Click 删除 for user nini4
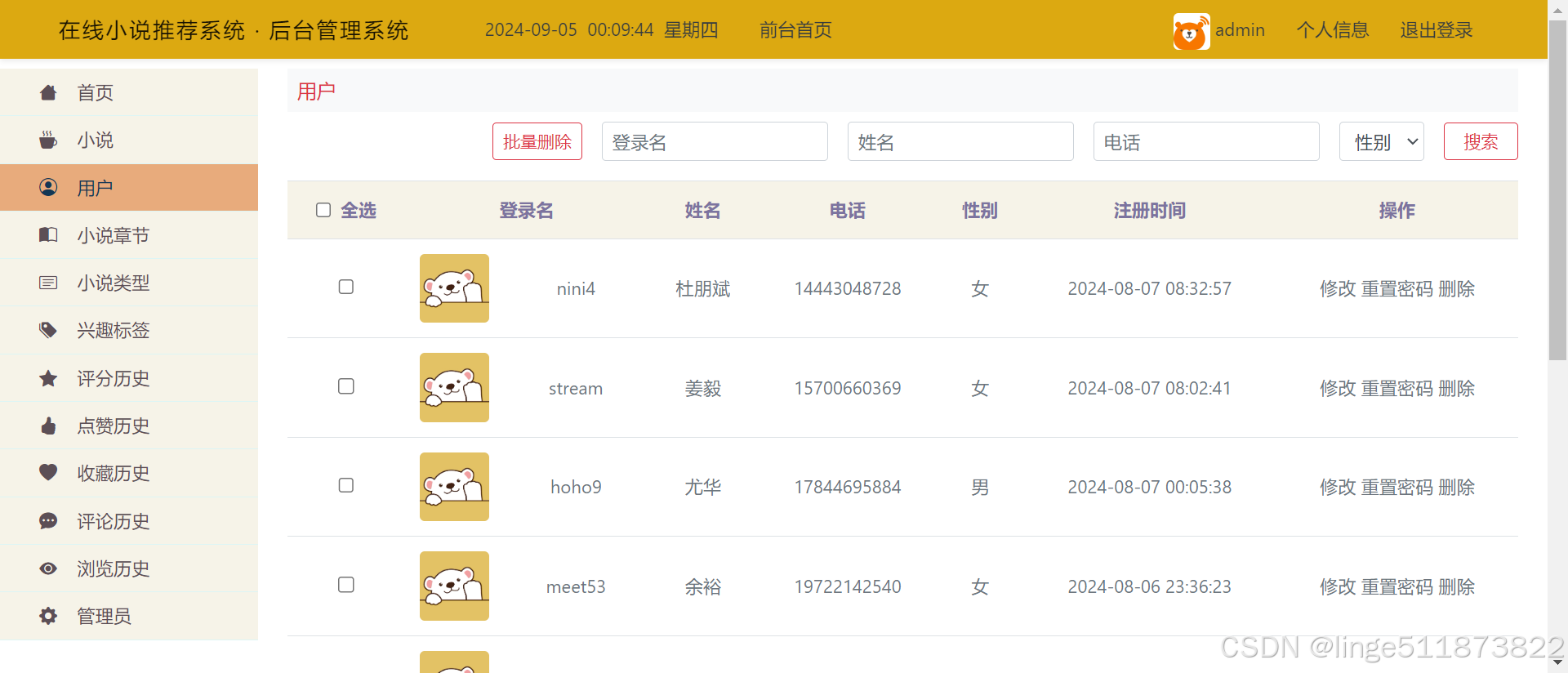The image size is (1568, 673). point(1457,288)
